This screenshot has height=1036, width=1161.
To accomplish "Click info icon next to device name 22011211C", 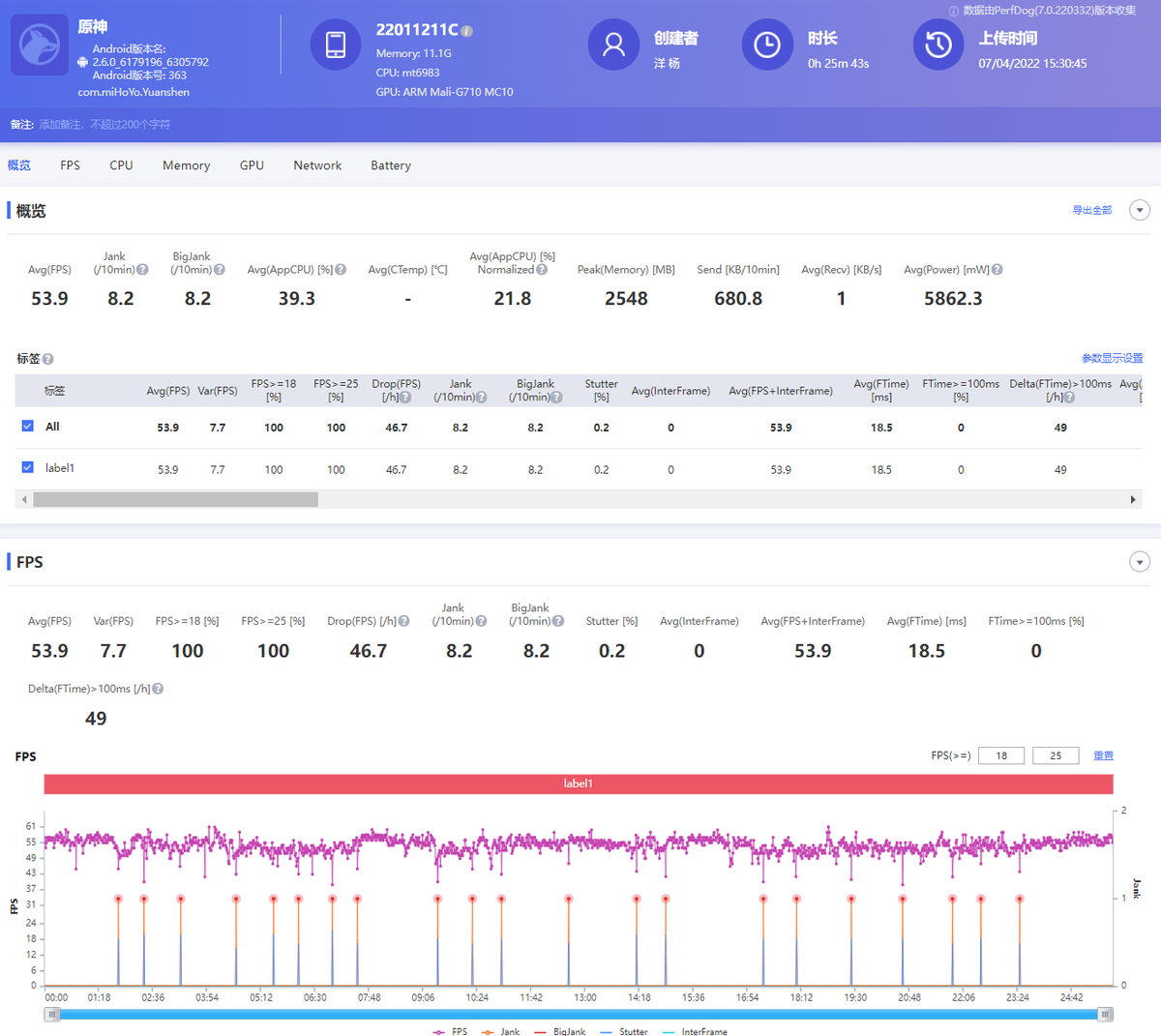I will coord(467,31).
